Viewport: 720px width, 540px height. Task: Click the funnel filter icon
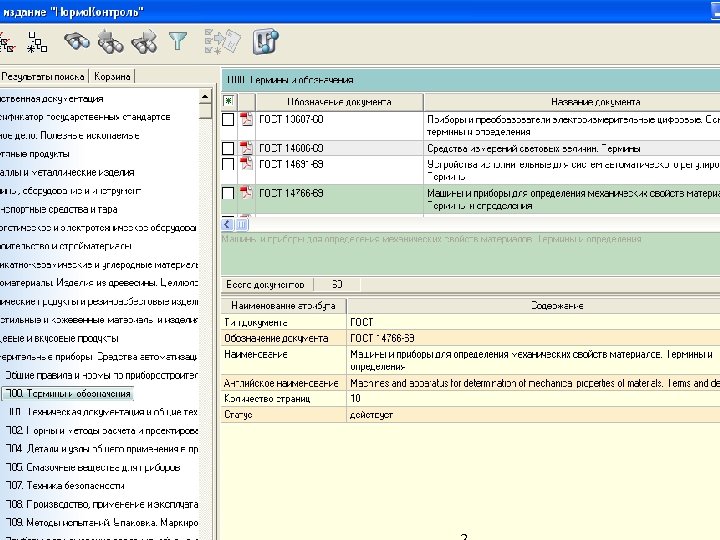coord(178,42)
